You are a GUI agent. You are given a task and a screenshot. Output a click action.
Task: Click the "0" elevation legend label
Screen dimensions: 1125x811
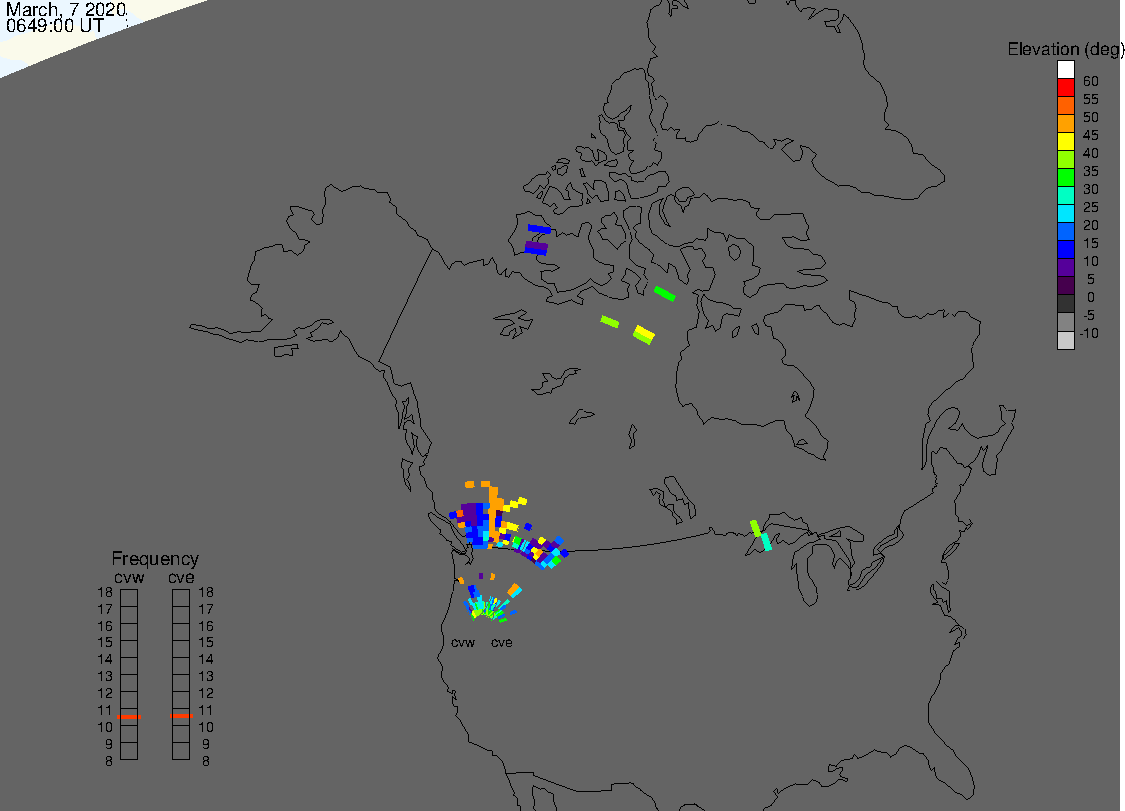1091,297
